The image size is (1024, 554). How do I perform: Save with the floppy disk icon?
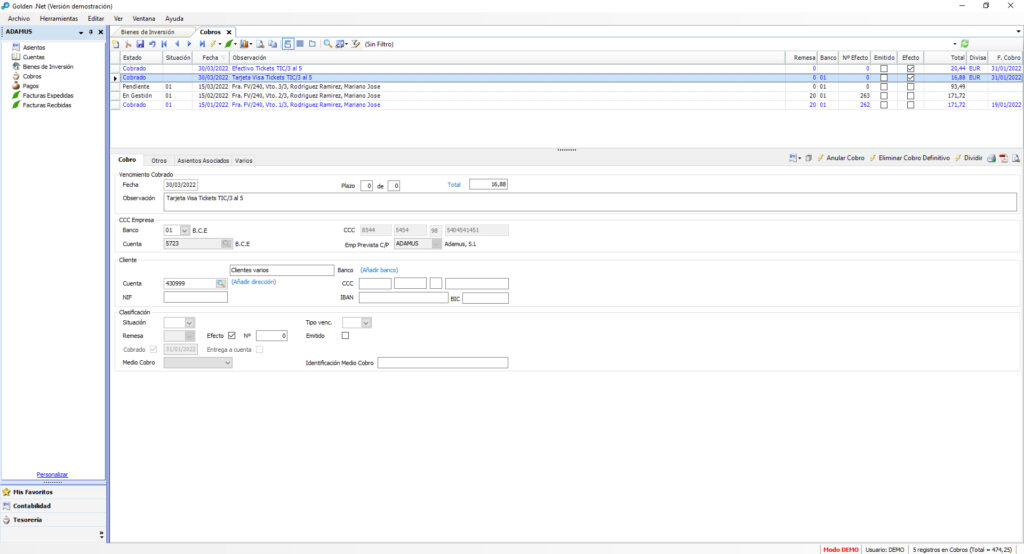click(x=140, y=44)
